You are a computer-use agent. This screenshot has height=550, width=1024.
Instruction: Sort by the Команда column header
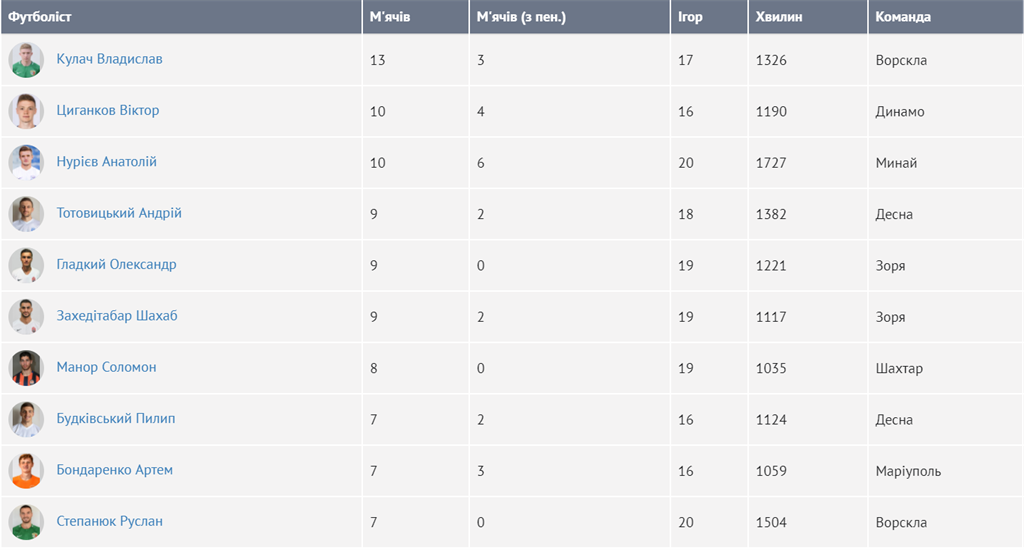point(903,17)
